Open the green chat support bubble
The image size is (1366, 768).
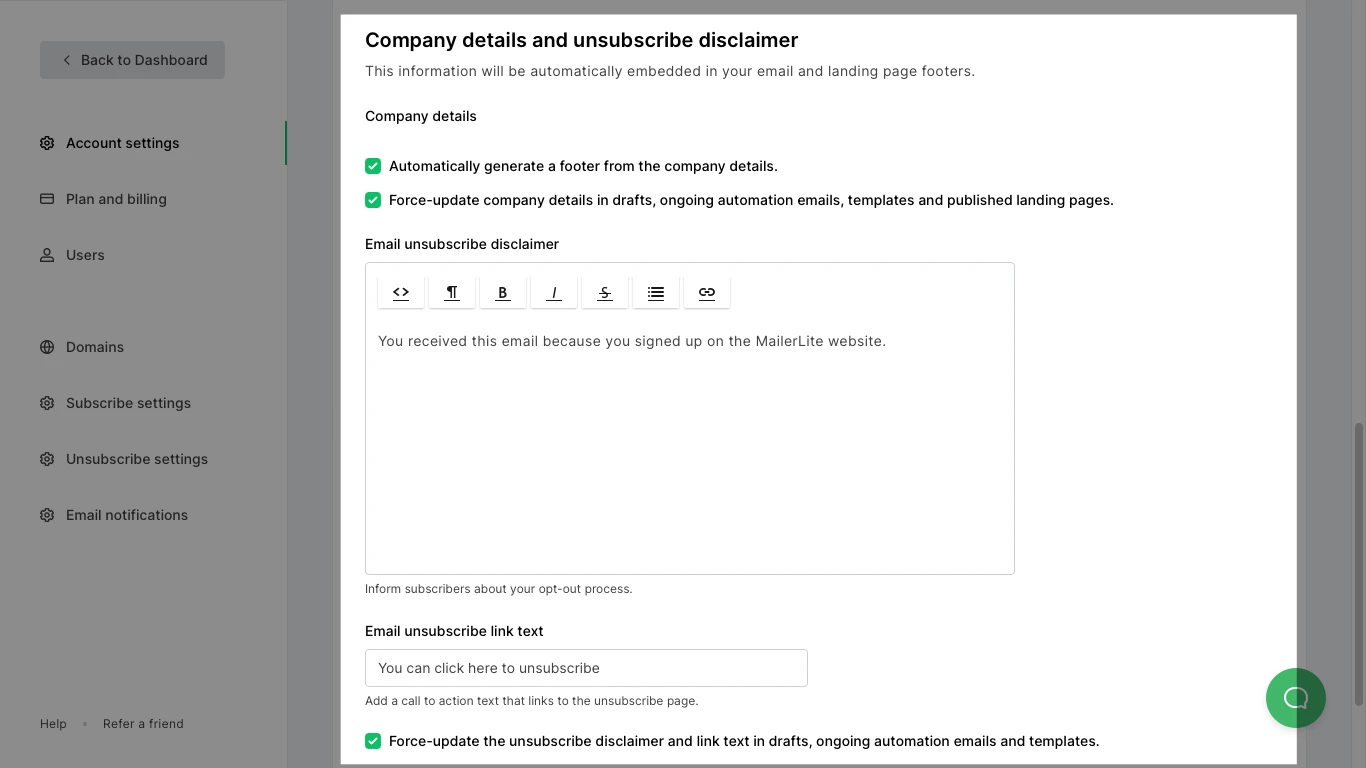tap(1295, 698)
